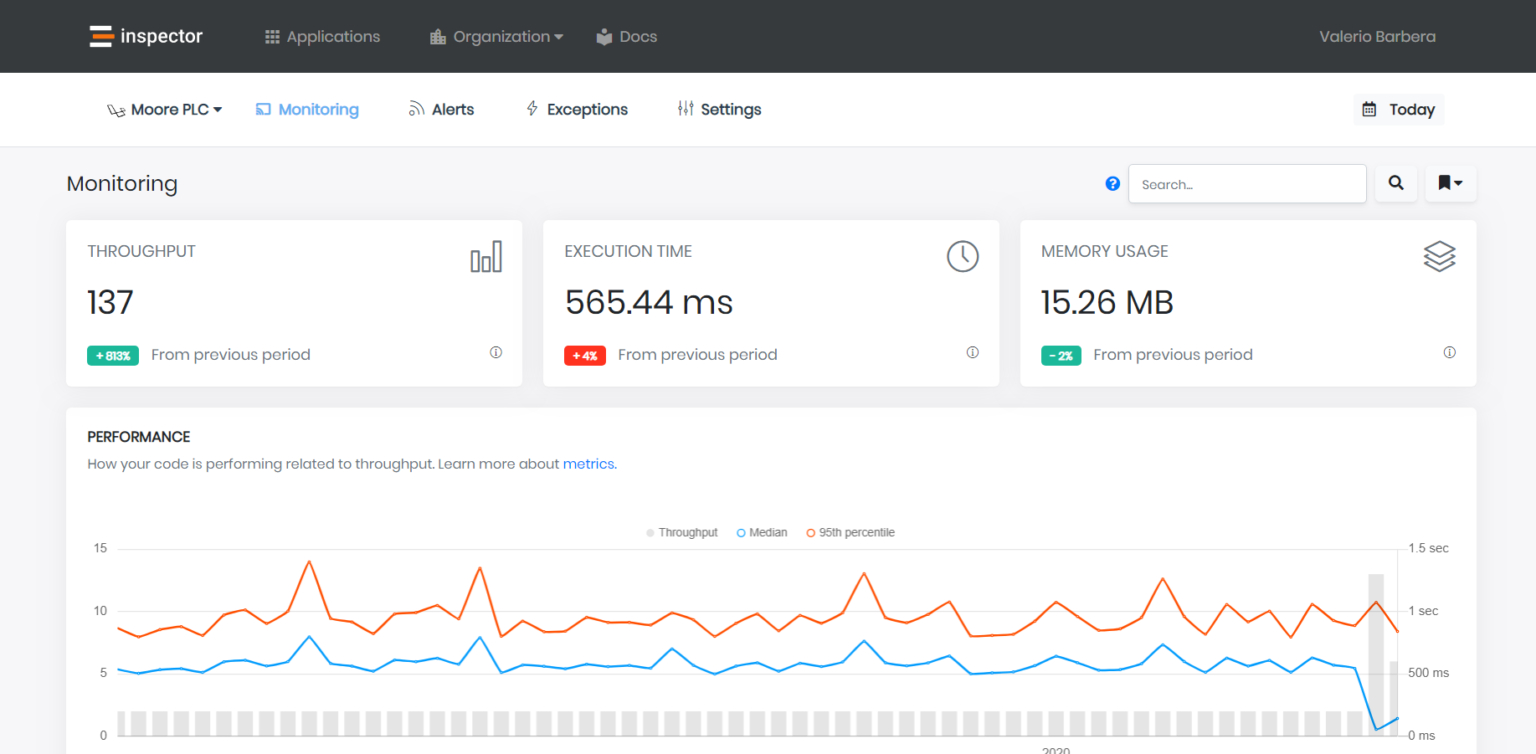Screen dimensions: 1536x754
Task: Open the Exceptions tab
Action: pos(577,110)
